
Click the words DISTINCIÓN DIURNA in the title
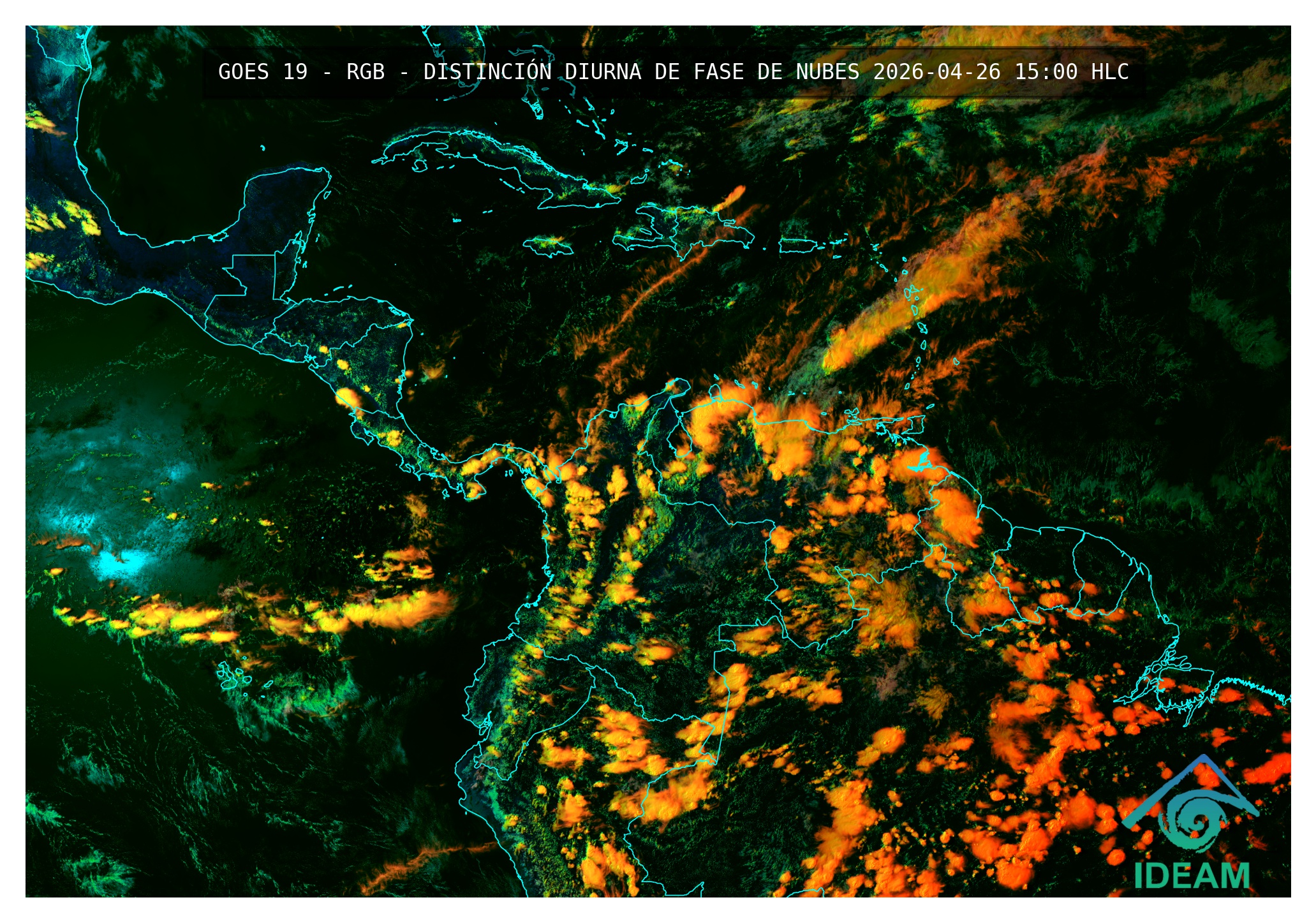pyautogui.click(x=532, y=71)
